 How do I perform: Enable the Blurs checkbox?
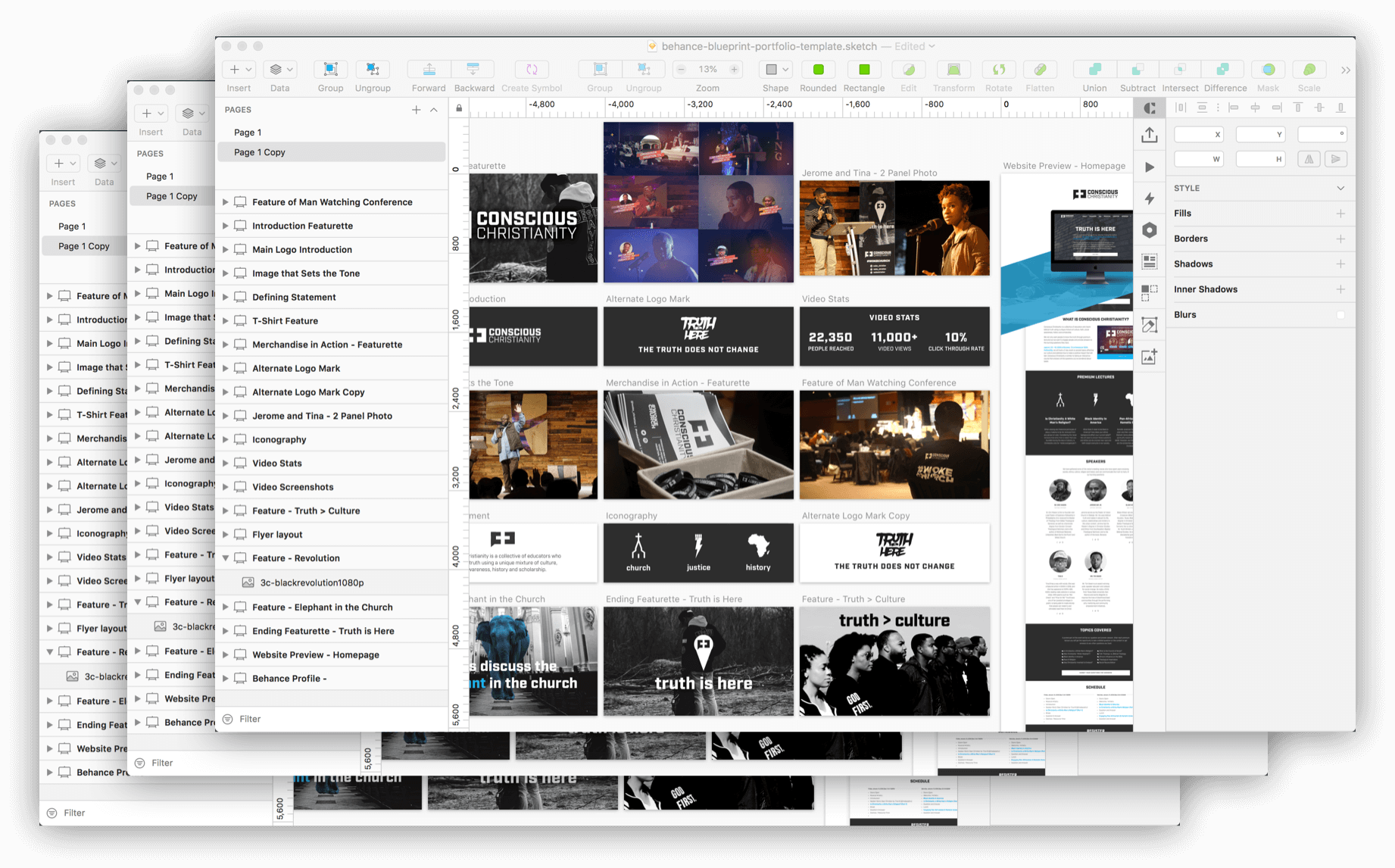click(x=1340, y=315)
